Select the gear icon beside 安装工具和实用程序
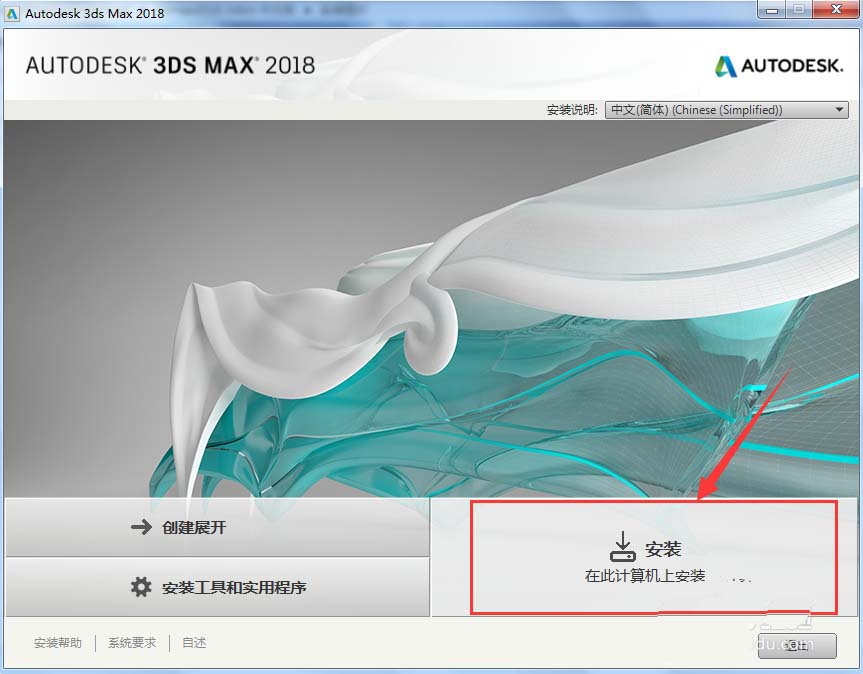This screenshot has width=863, height=674. pos(140,587)
